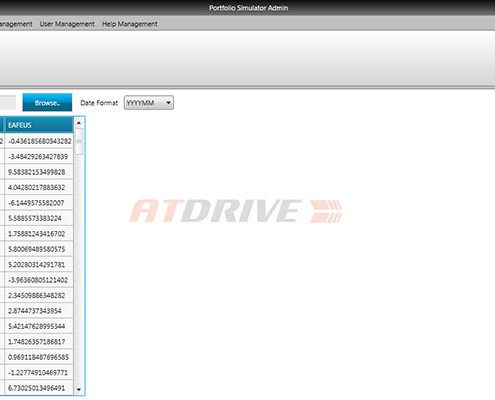Select the cell with value -3.96360805121402
Screen dimensions: 495x400
click(39, 280)
